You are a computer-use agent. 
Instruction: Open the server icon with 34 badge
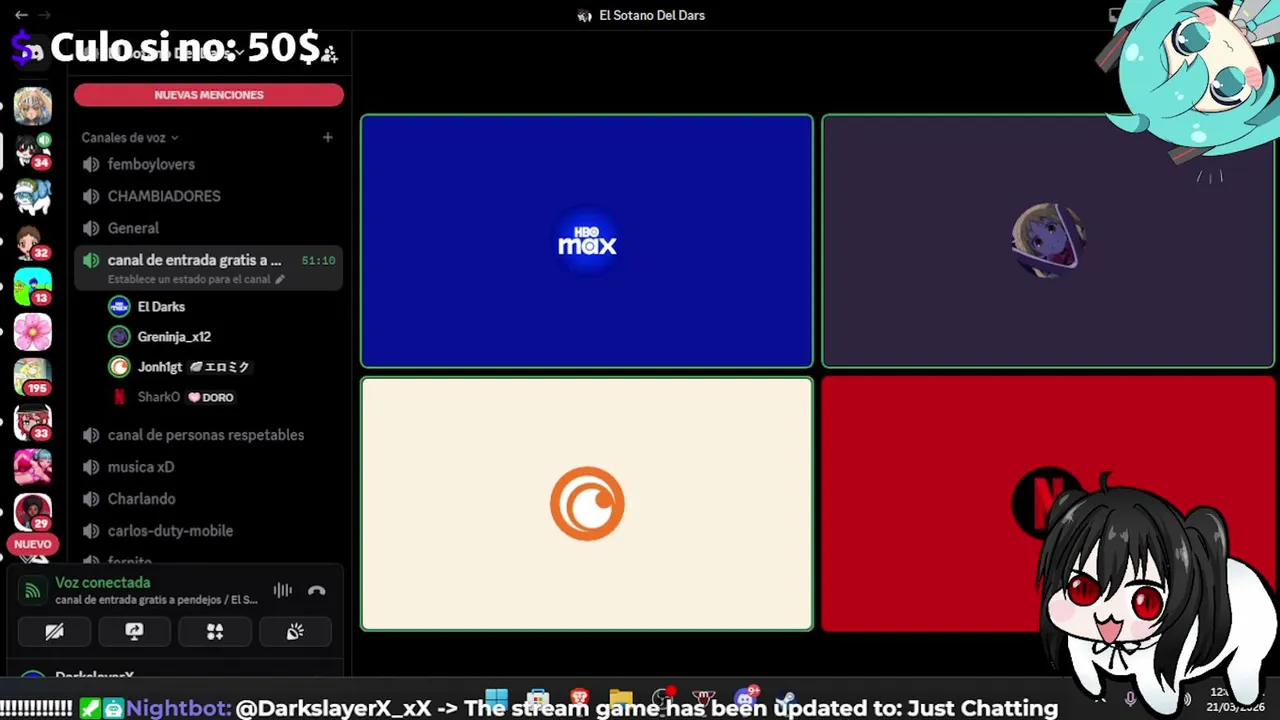32,149
